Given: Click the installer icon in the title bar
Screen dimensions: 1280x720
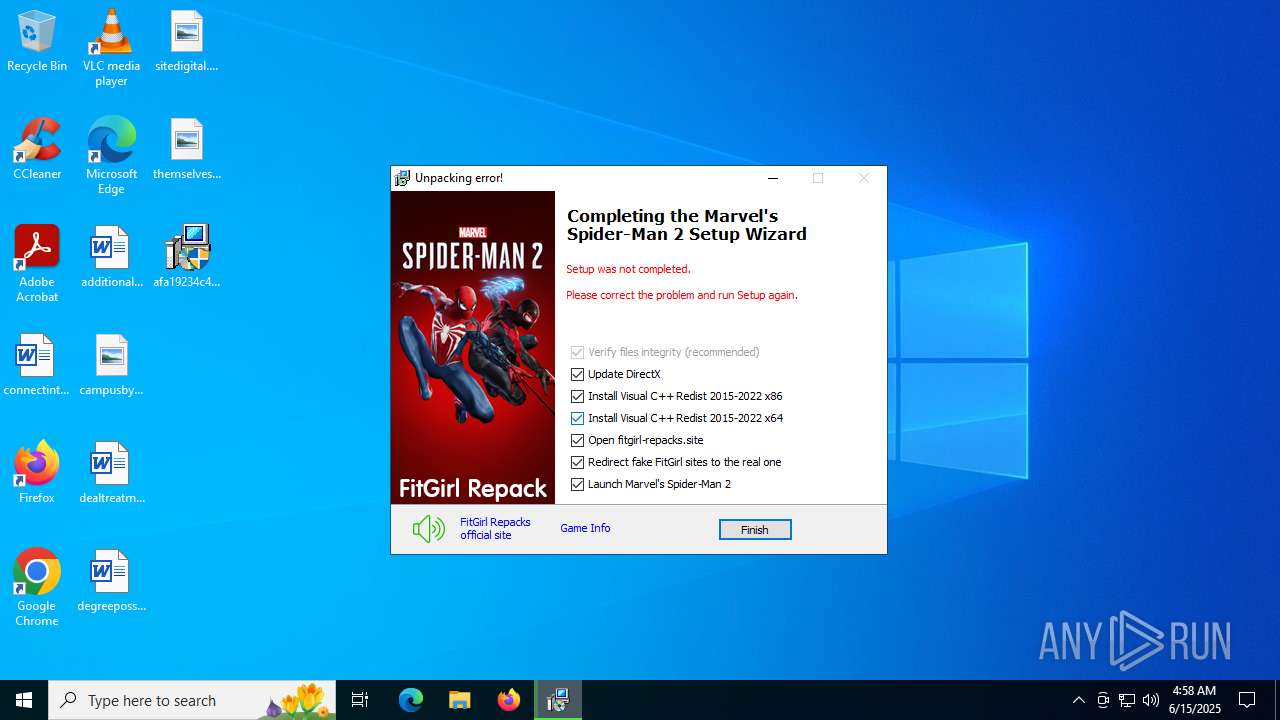Looking at the screenshot, I should point(402,178).
